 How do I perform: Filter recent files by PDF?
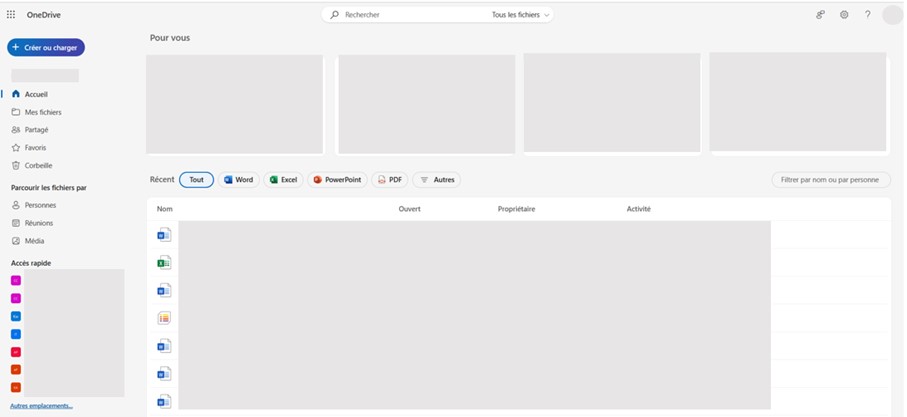click(x=389, y=180)
